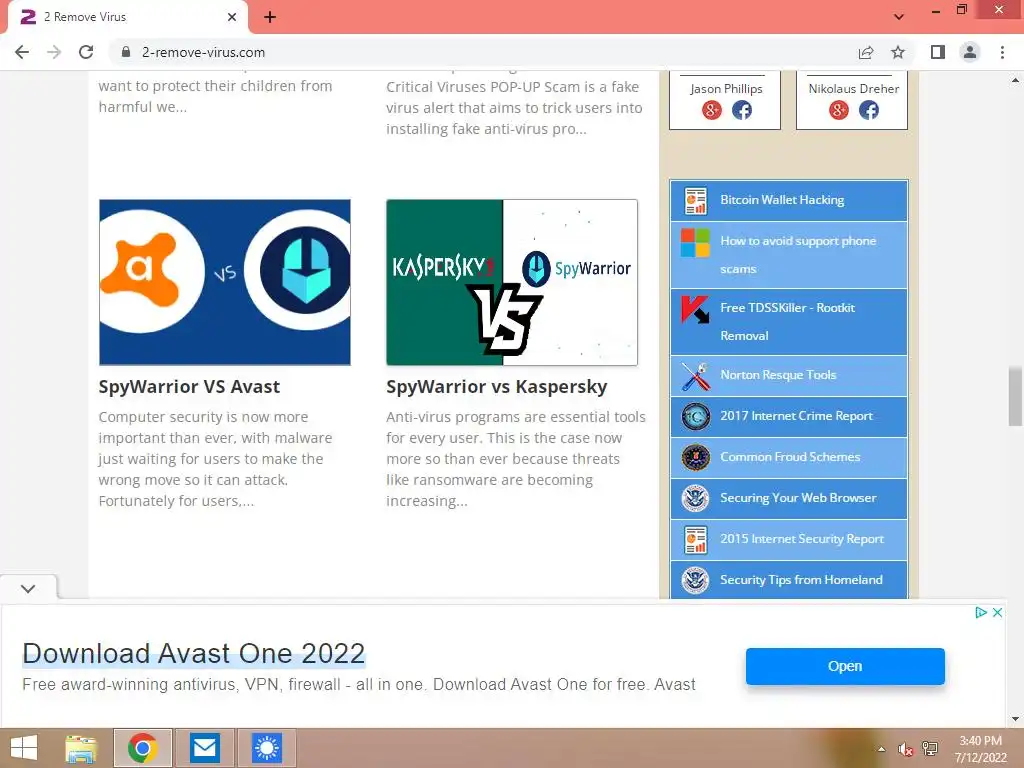
Task: Click the address bar URL field
Action: (x=483, y=52)
